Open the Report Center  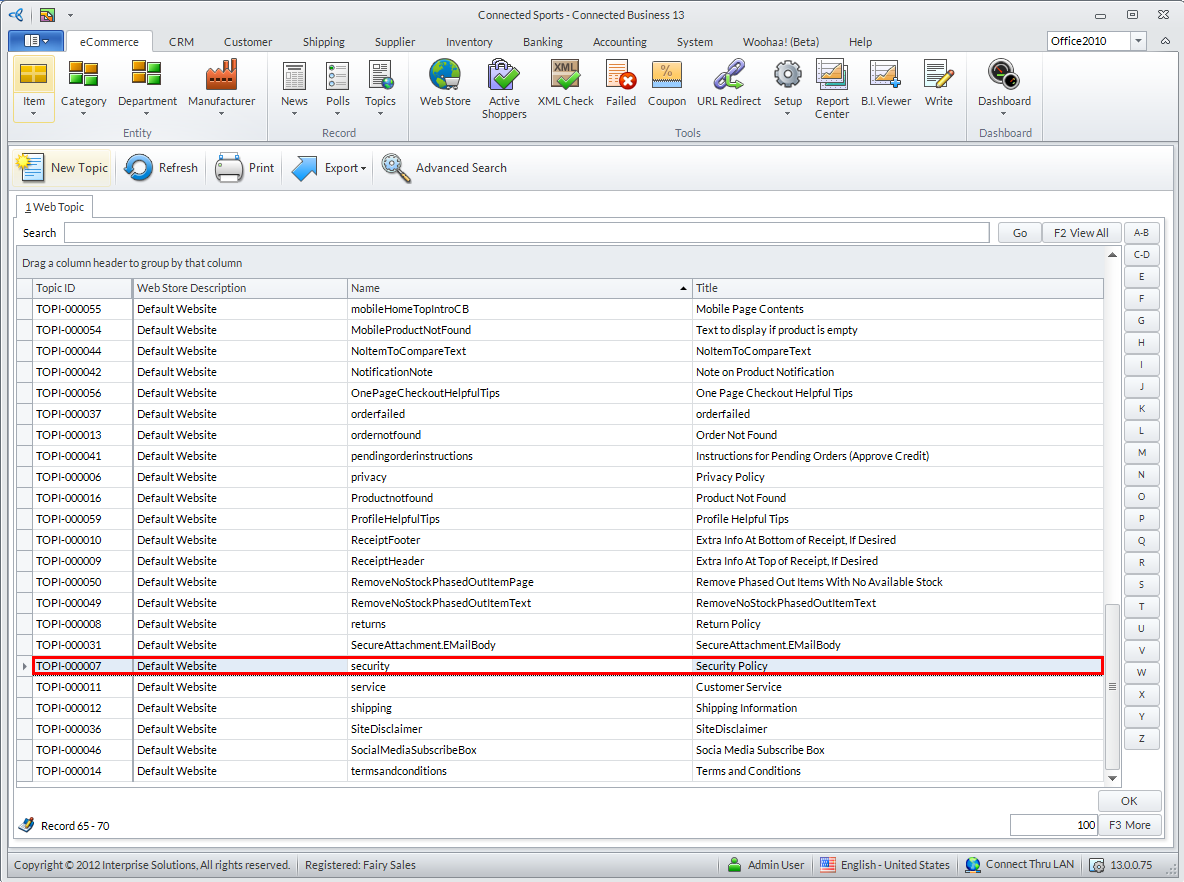click(831, 88)
